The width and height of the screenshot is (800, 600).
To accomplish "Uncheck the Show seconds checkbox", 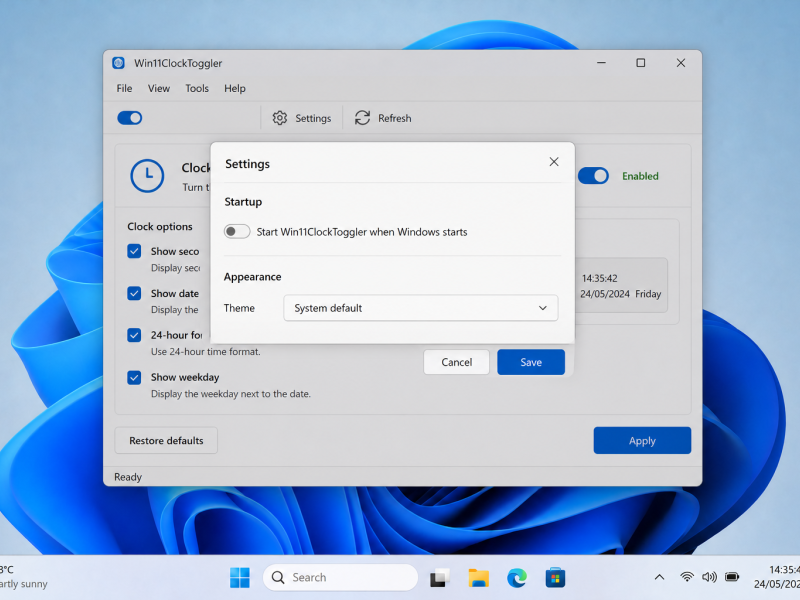I will (134, 251).
